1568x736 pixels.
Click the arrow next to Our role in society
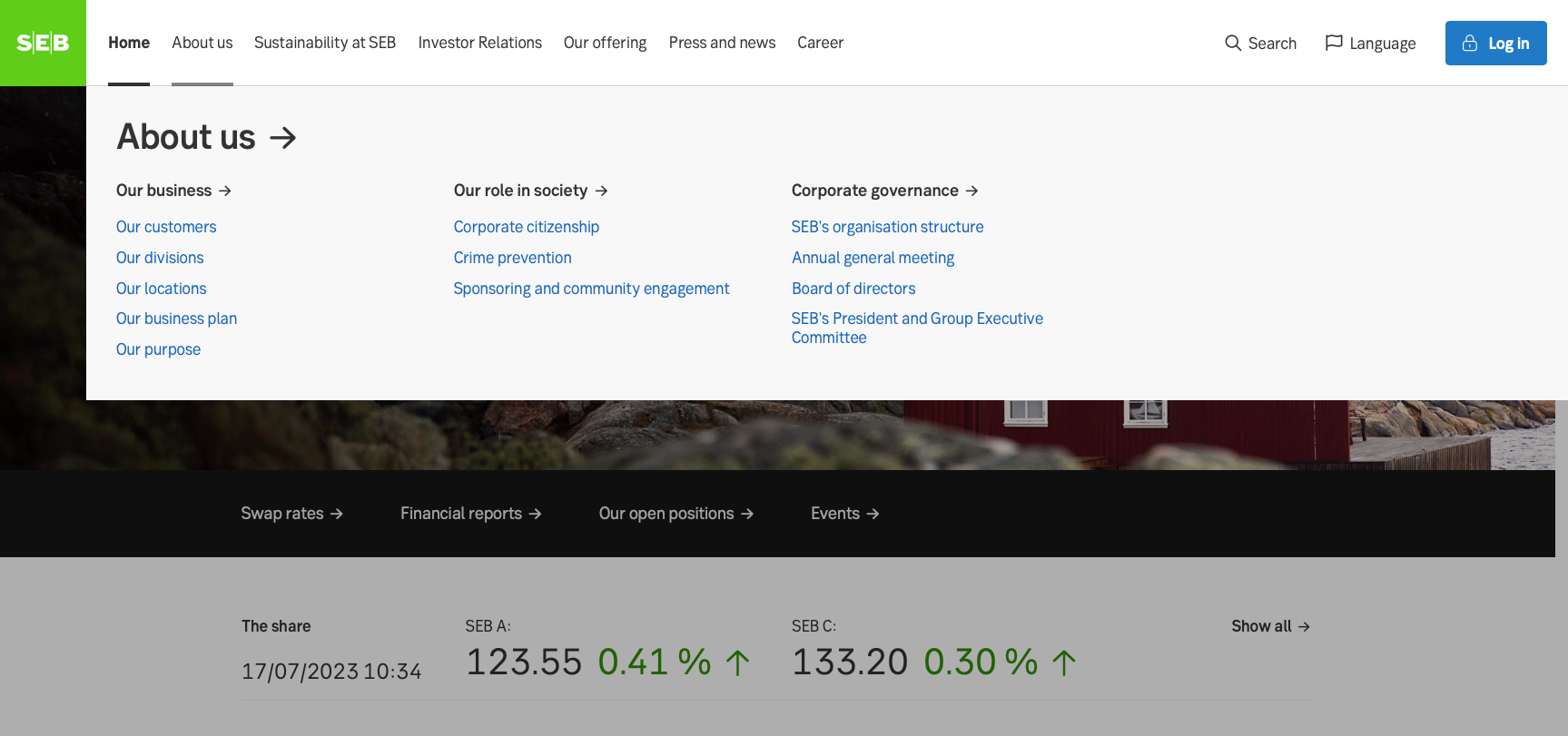pos(601,191)
